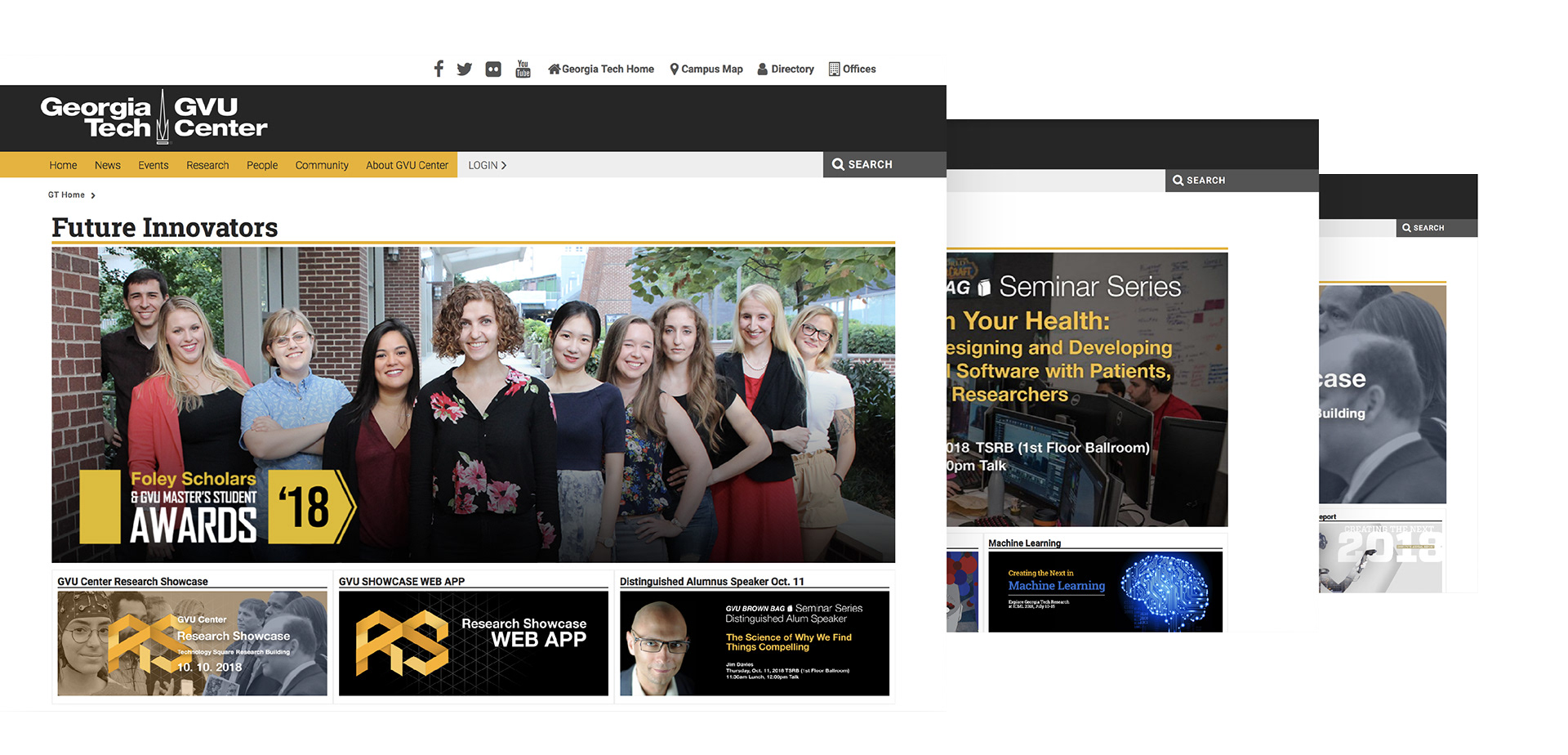Open the Facebook social icon
This screenshot has height=755, width=1568.
(x=439, y=69)
